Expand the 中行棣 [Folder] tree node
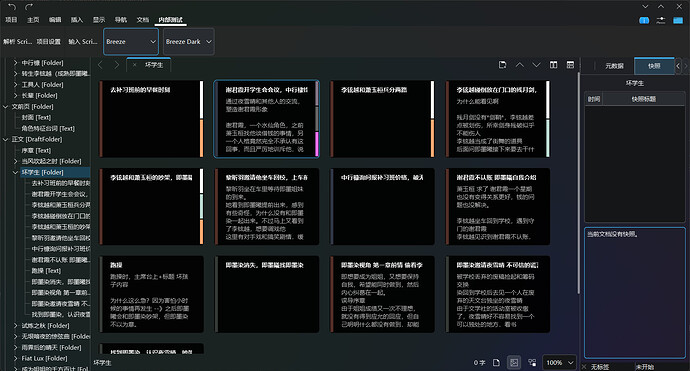The image size is (690, 371). pos(15,63)
